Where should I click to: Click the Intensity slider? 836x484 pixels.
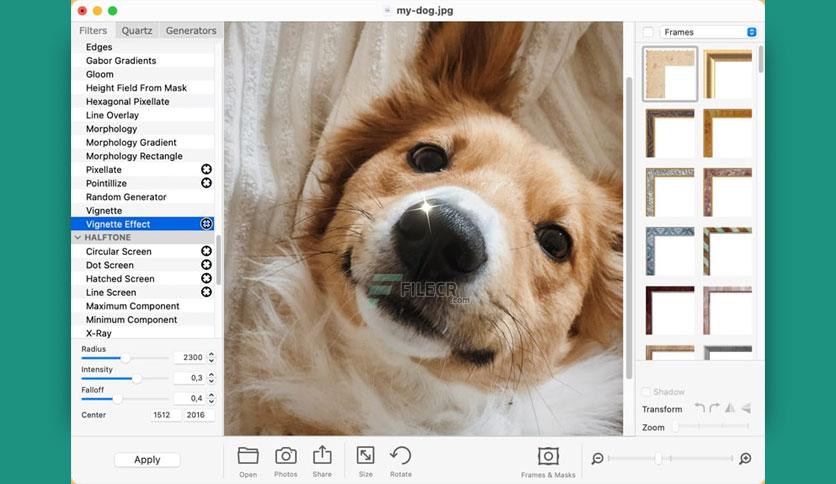coord(125,378)
